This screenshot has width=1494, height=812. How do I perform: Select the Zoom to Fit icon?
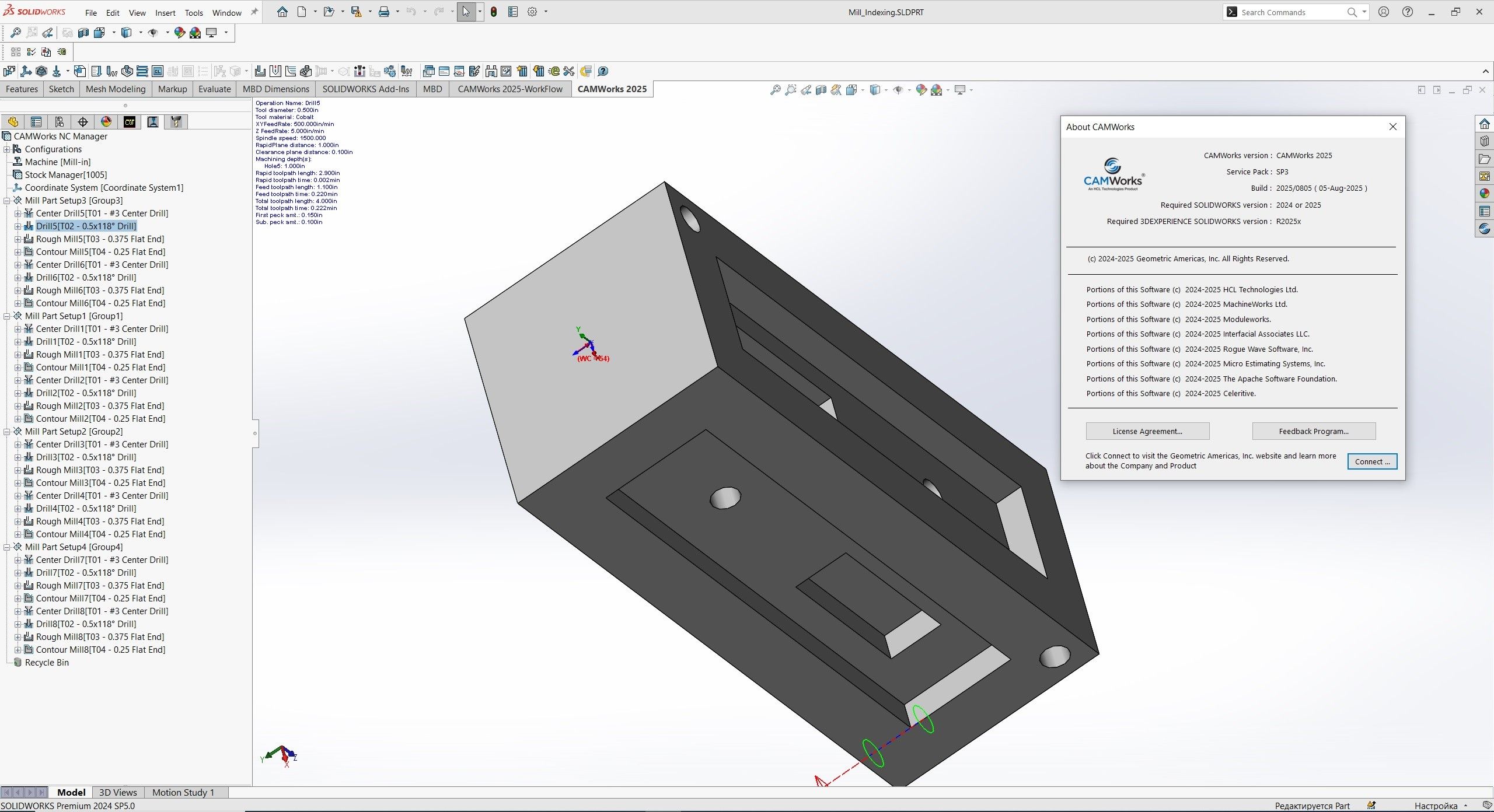[776, 89]
